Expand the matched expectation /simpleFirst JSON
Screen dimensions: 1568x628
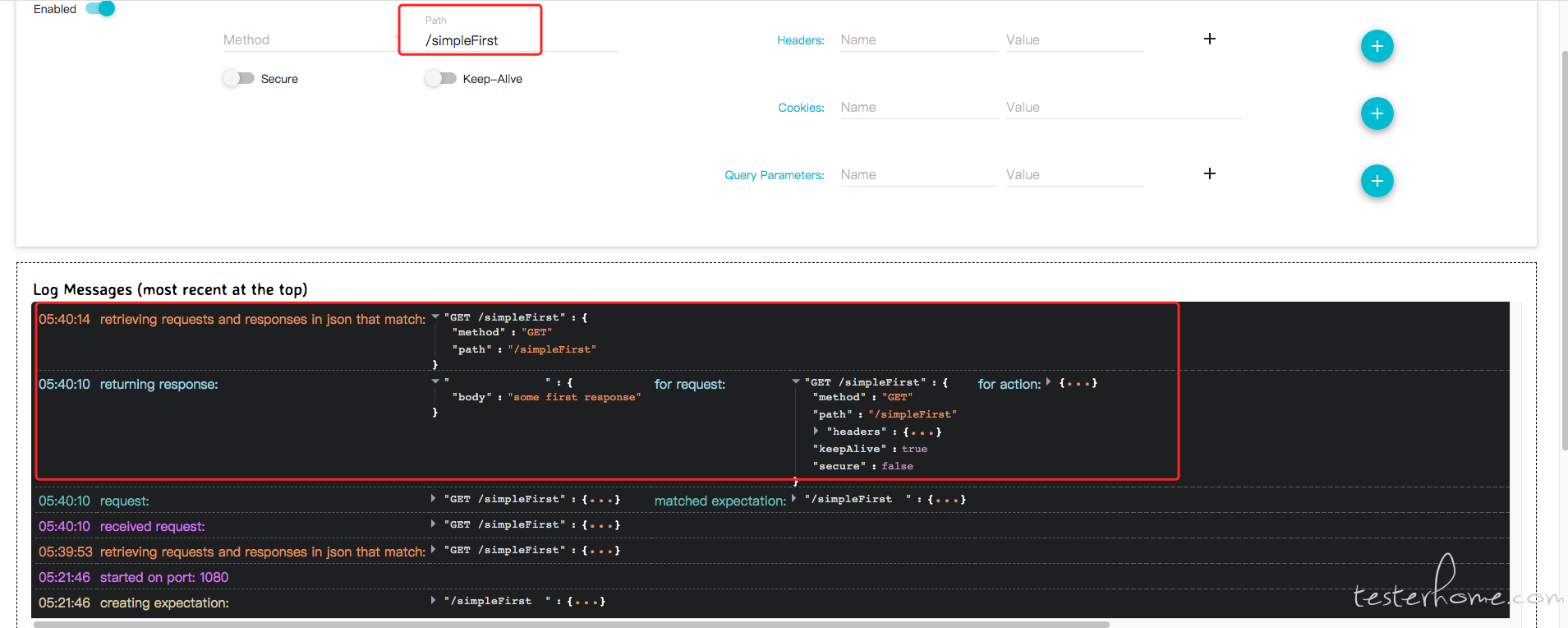pyautogui.click(x=793, y=498)
